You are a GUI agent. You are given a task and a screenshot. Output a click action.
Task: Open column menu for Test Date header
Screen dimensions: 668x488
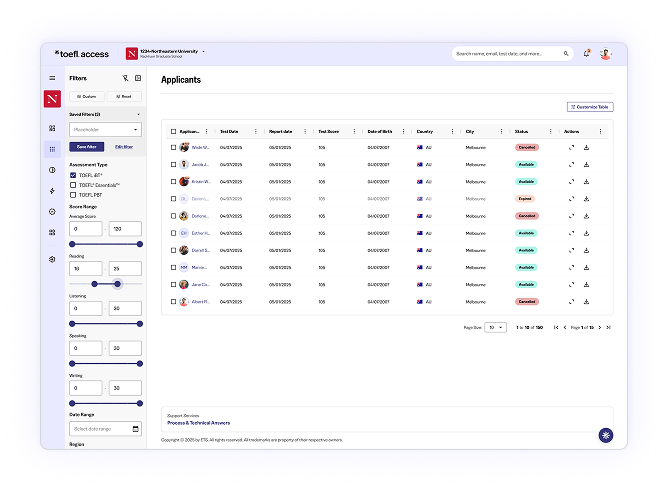point(256,131)
